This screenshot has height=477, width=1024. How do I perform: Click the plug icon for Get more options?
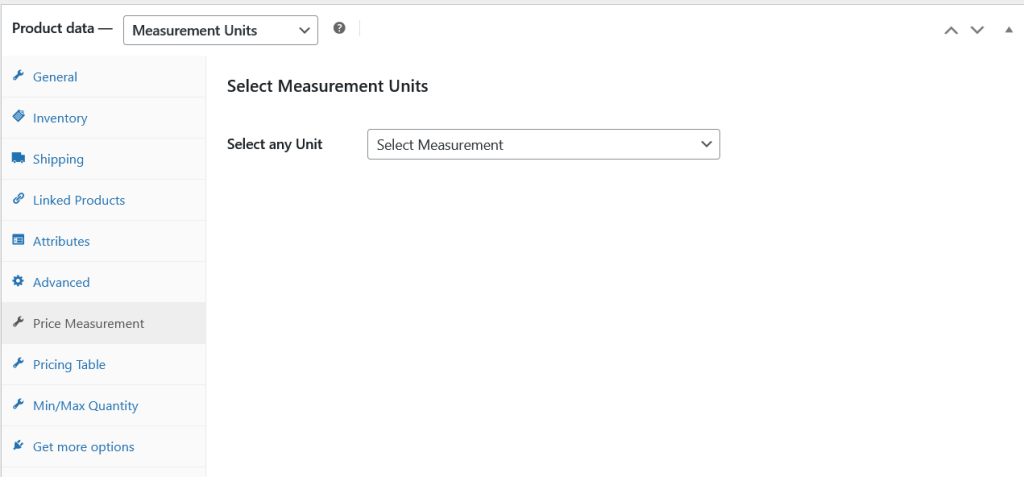[x=18, y=446]
